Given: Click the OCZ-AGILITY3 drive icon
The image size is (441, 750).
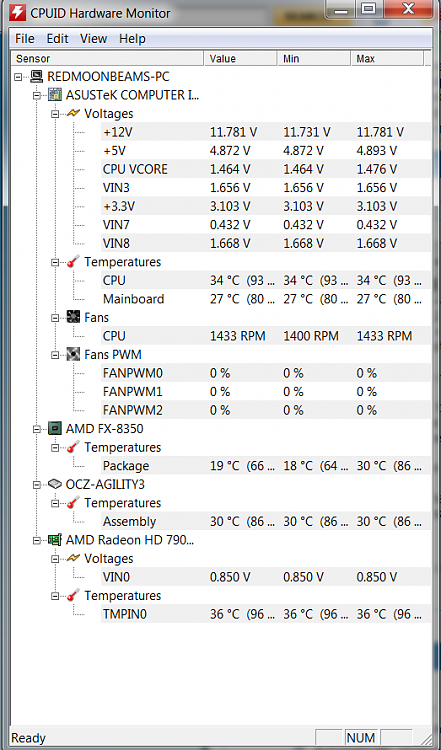Looking at the screenshot, I should (55, 485).
